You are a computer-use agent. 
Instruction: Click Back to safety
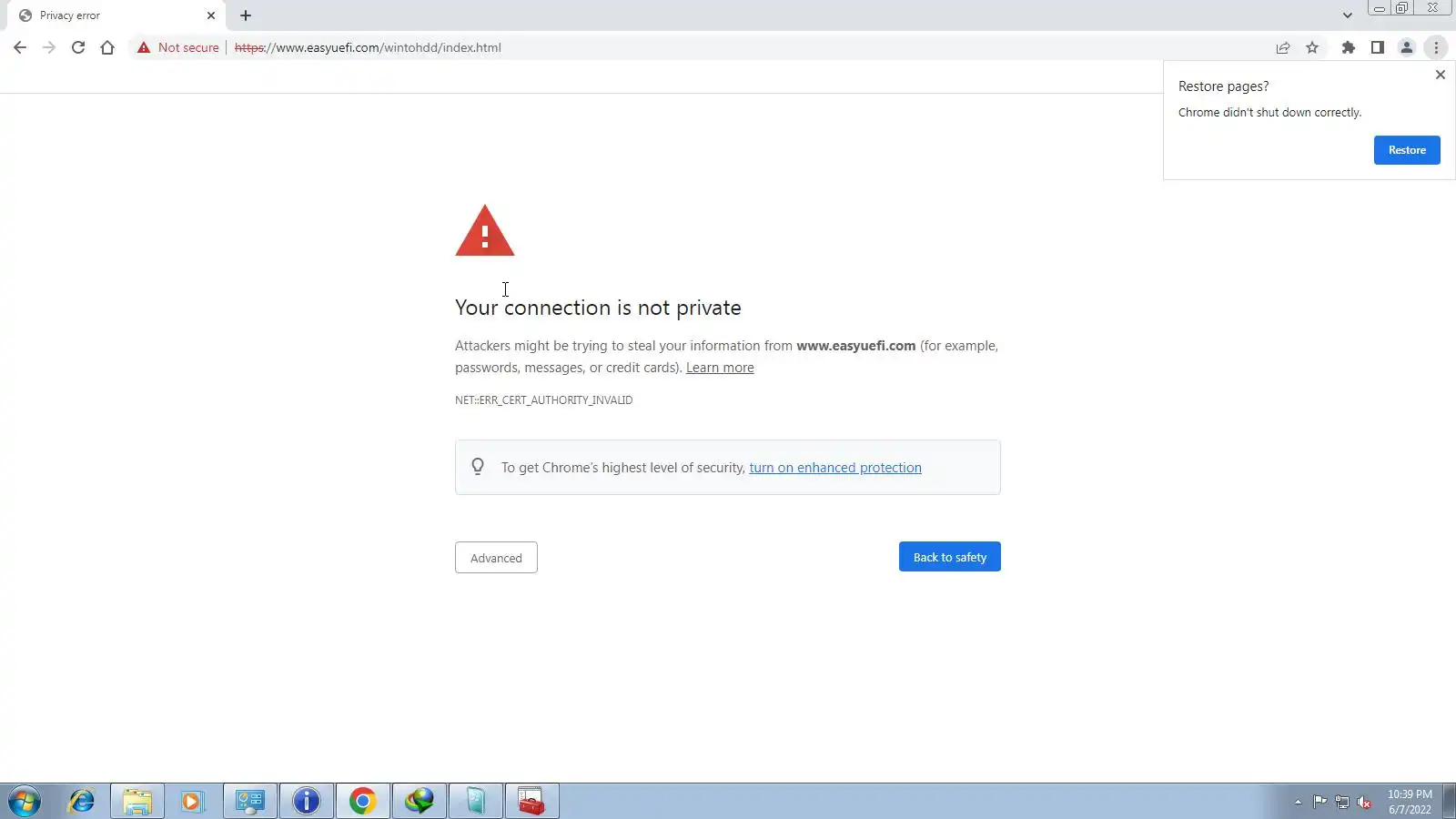(x=950, y=557)
